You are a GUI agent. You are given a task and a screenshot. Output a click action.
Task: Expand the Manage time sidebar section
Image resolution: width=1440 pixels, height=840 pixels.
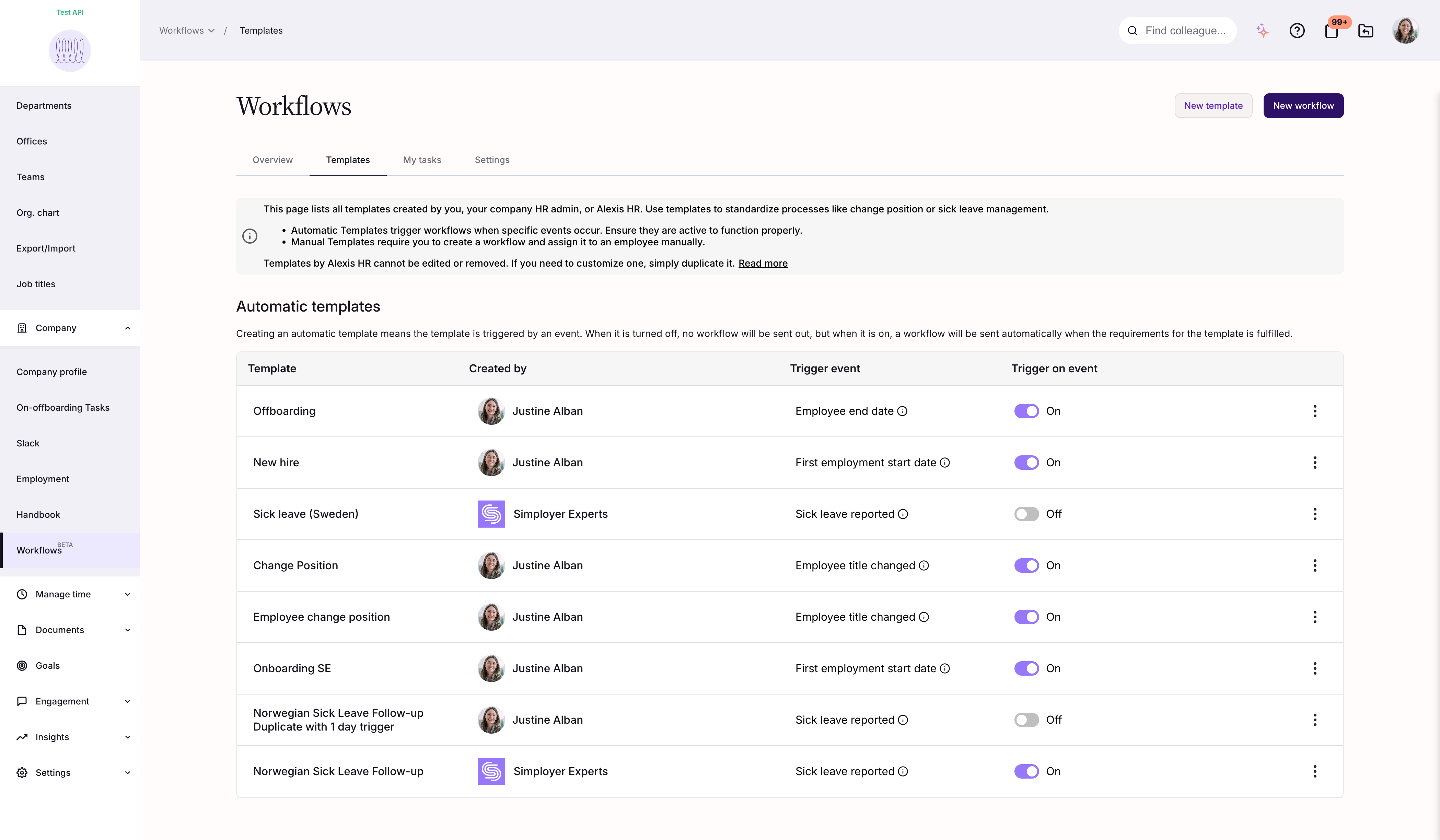coord(127,594)
